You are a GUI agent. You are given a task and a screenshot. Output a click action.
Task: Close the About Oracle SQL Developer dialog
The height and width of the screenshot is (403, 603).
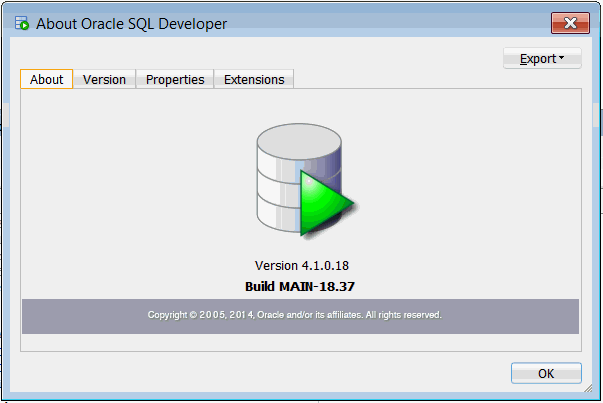pos(570,23)
